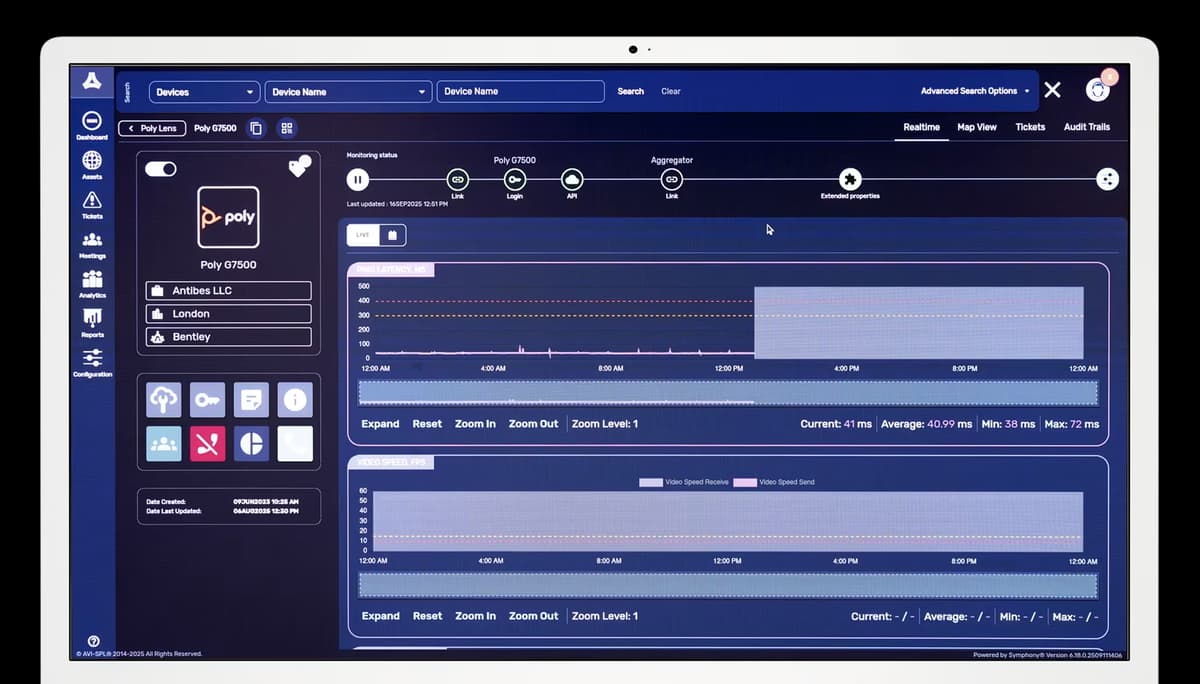Expand the Device Name filter dropdown
The width and height of the screenshot is (1200, 684).
pyautogui.click(x=348, y=92)
